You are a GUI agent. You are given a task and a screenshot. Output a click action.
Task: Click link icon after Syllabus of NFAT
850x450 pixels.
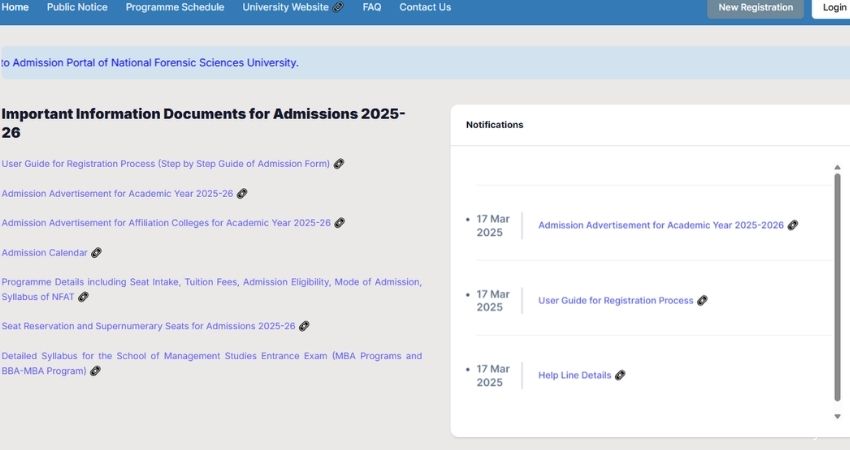pos(83,297)
